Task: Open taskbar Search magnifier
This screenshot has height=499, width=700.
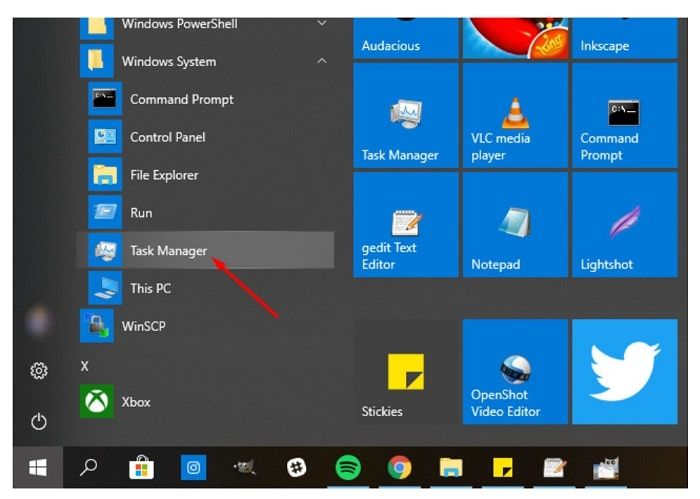Action: coord(88,467)
